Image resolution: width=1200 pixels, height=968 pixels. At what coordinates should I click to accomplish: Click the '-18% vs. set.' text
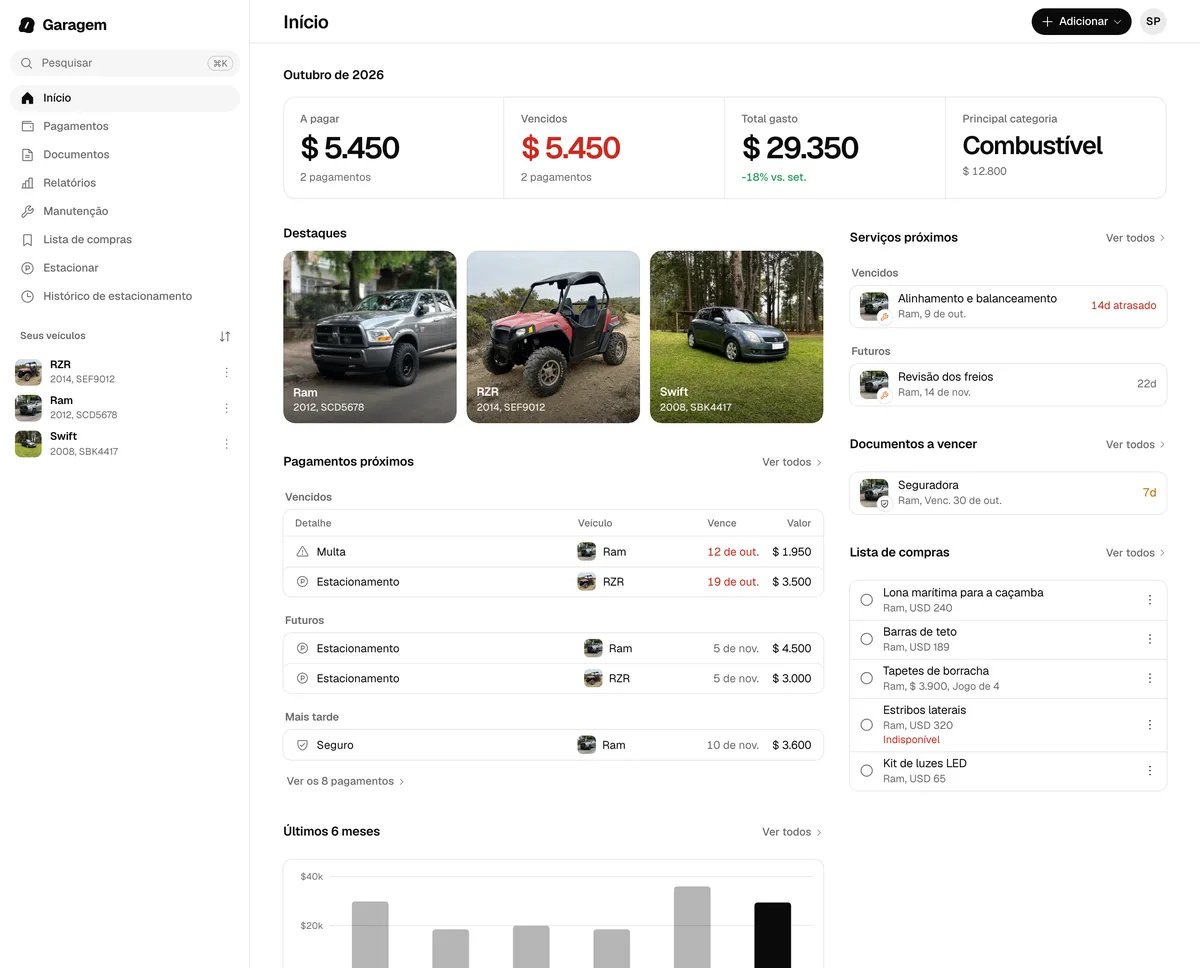pyautogui.click(x=774, y=177)
